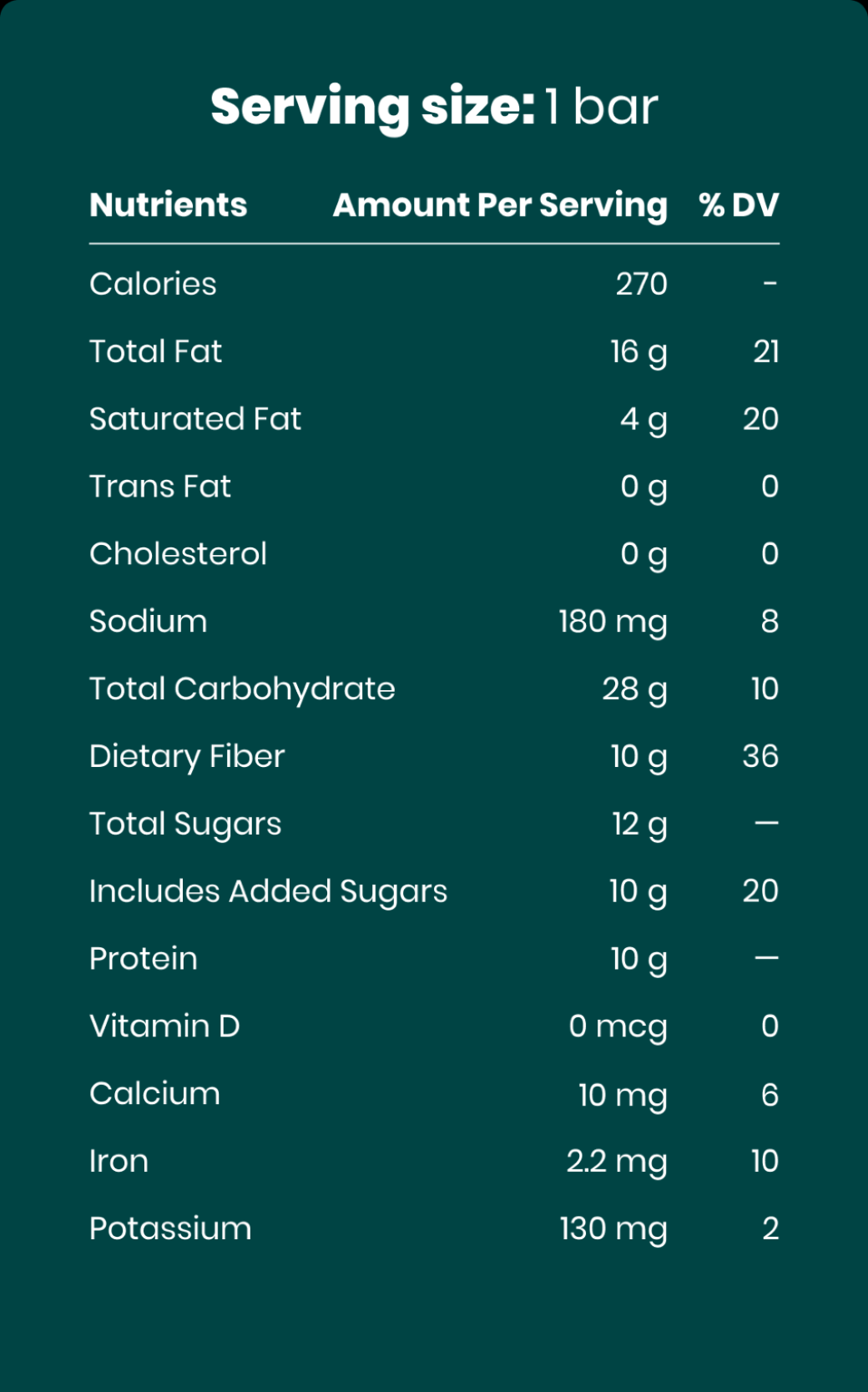Click the Cholesterol row label
Image resolution: width=868 pixels, height=1392 pixels.
[178, 554]
